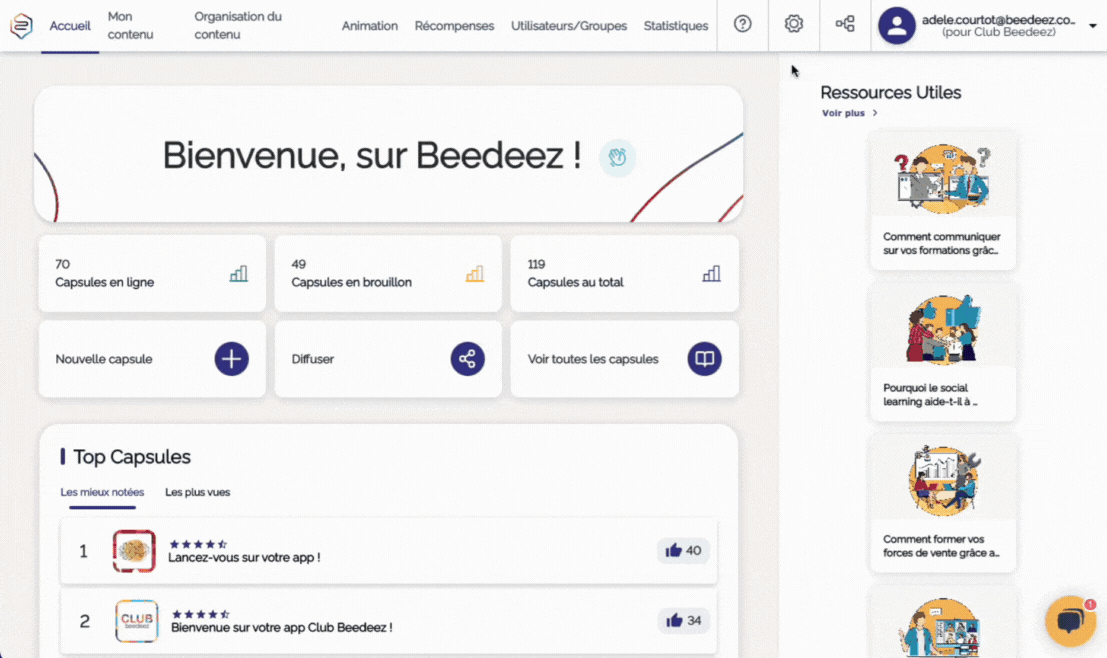Open the help question mark icon
The image size is (1107, 658).
(x=742, y=25)
